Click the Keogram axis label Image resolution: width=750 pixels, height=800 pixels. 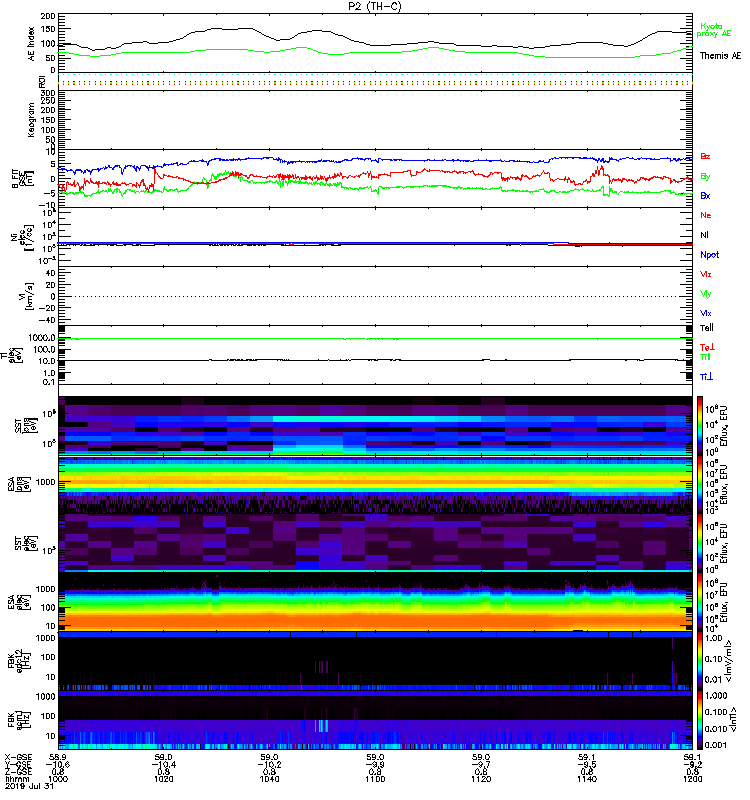click(32, 119)
